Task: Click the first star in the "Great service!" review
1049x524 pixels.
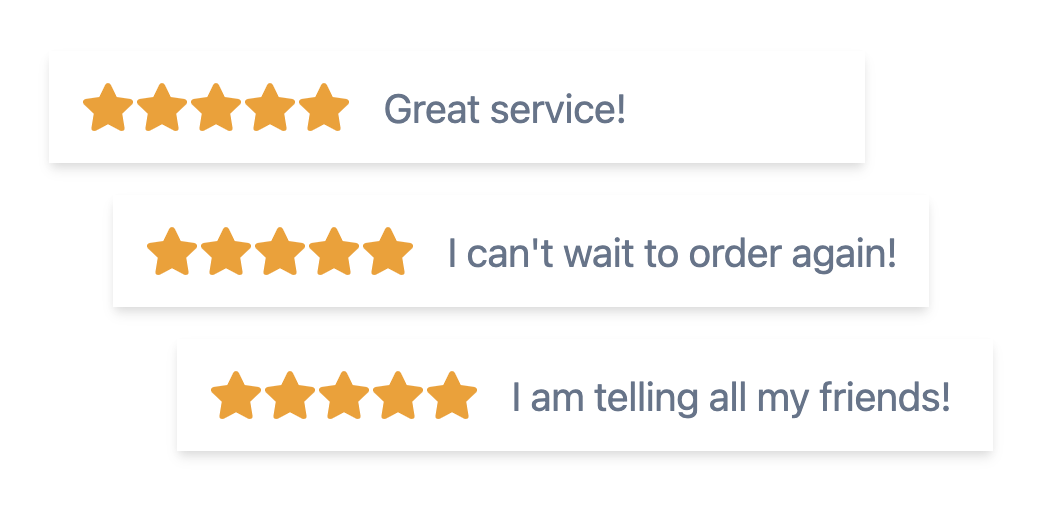Action: click(108, 108)
